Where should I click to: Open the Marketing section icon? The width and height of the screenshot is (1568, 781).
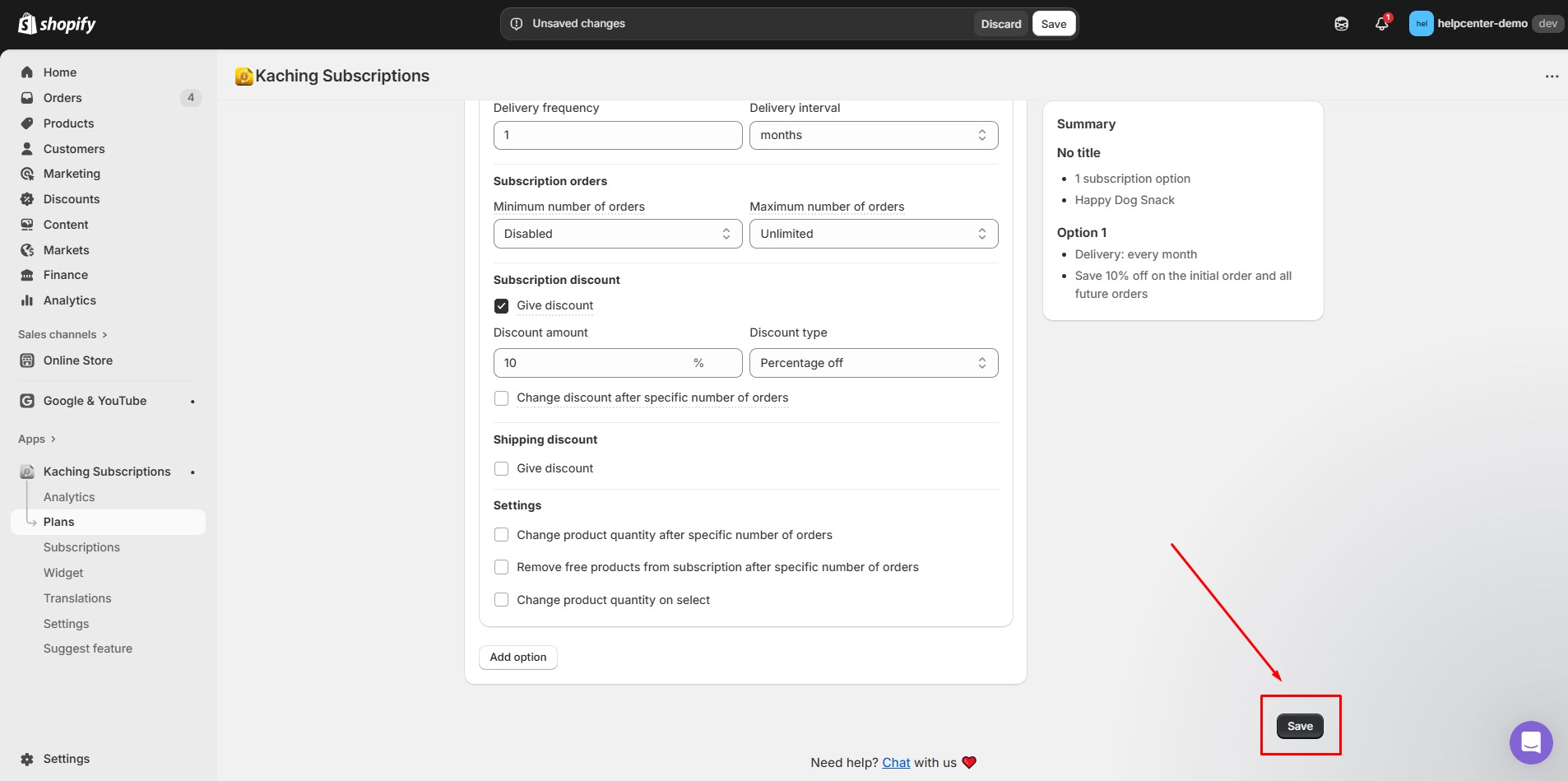(x=27, y=174)
